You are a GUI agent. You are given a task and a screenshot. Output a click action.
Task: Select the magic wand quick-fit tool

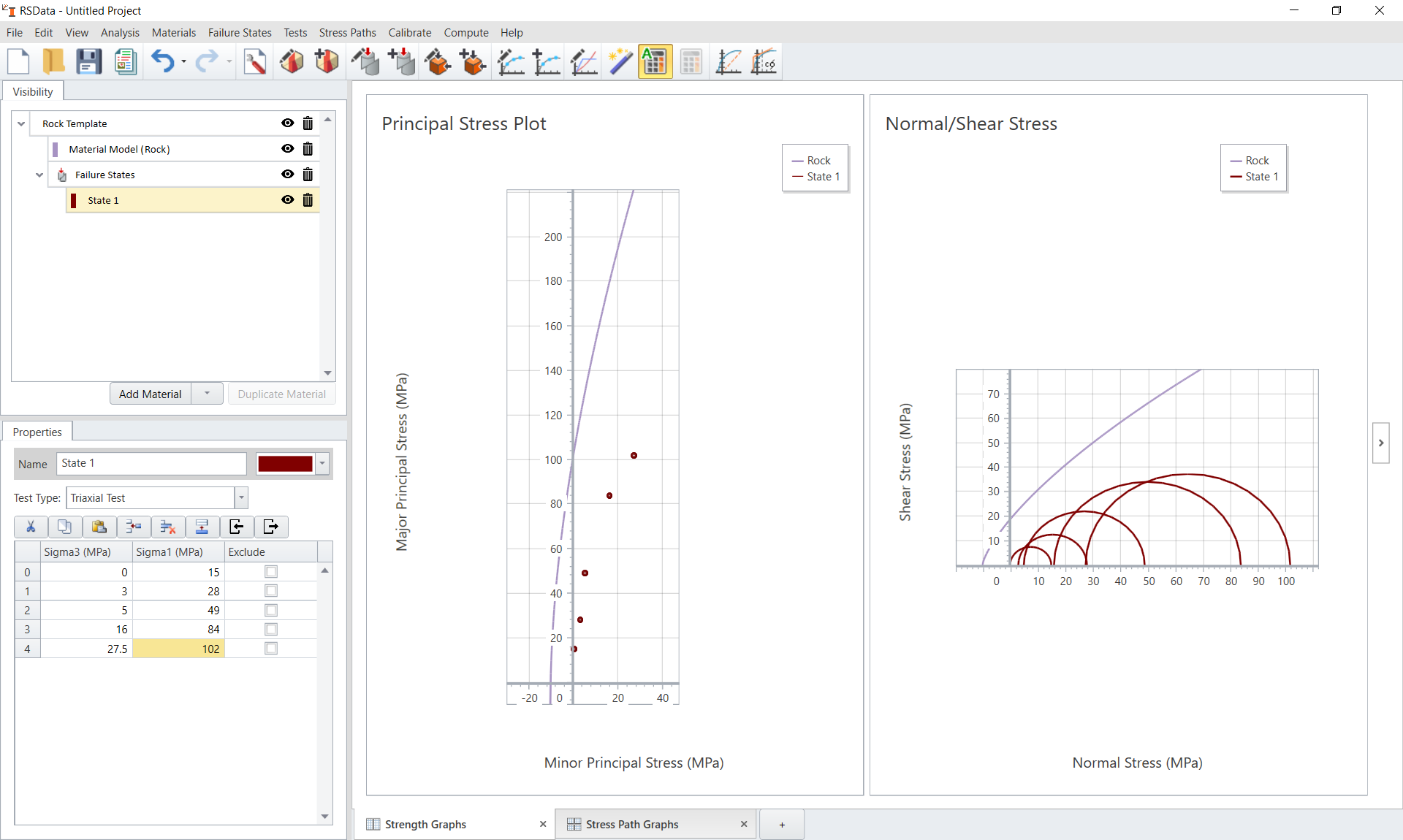(620, 61)
